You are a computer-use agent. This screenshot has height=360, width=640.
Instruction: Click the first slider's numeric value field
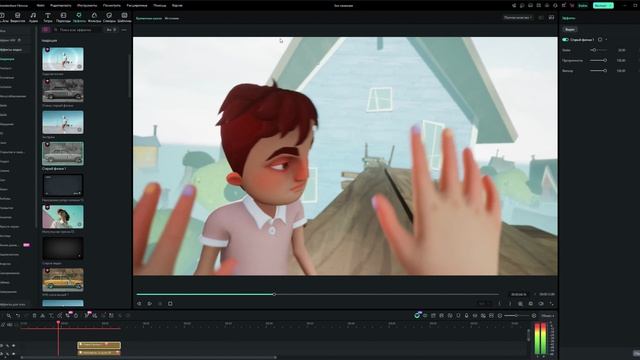(x=622, y=50)
